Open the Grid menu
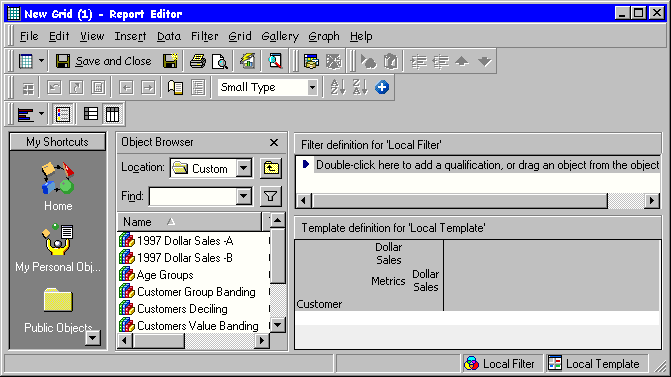 (x=240, y=36)
